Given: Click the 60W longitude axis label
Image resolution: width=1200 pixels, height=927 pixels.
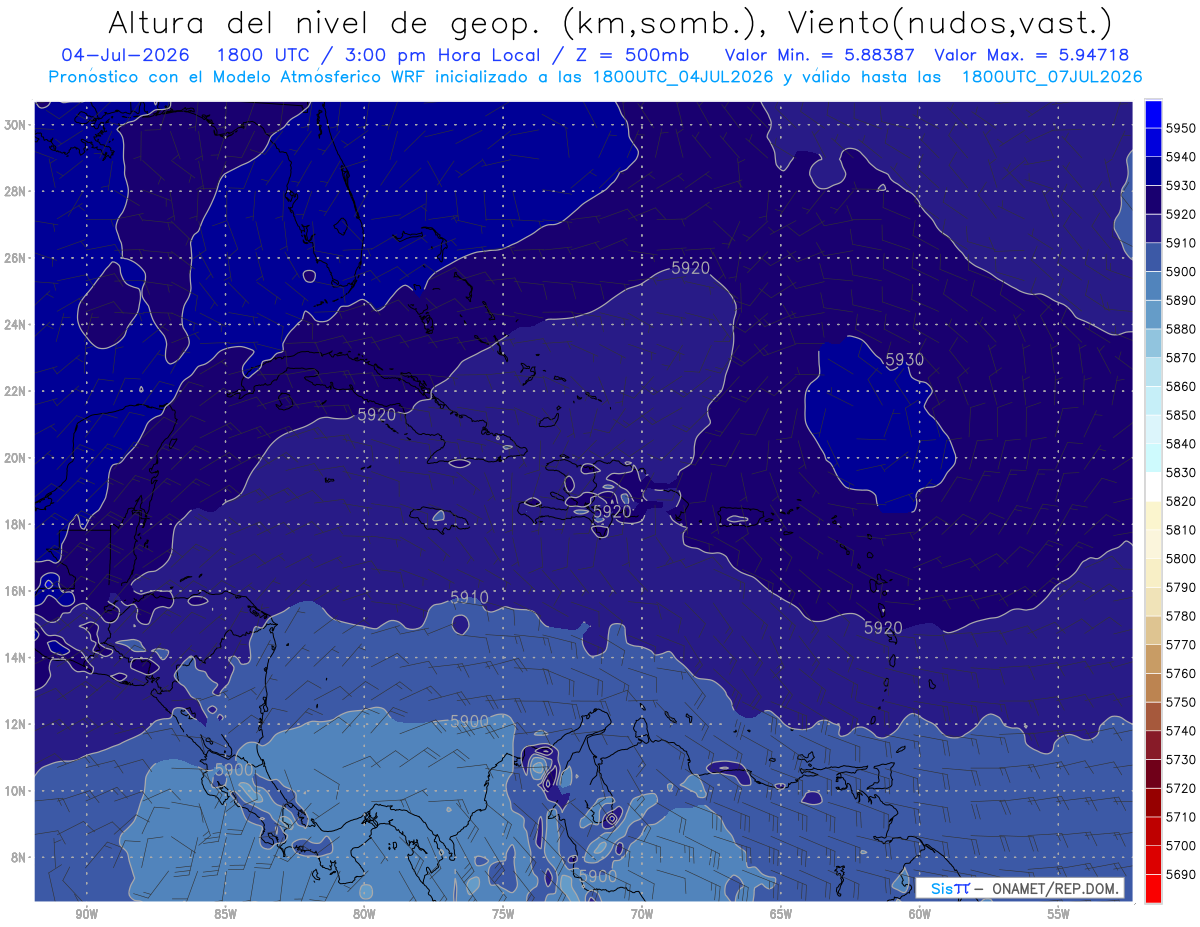Looking at the screenshot, I should click(920, 914).
